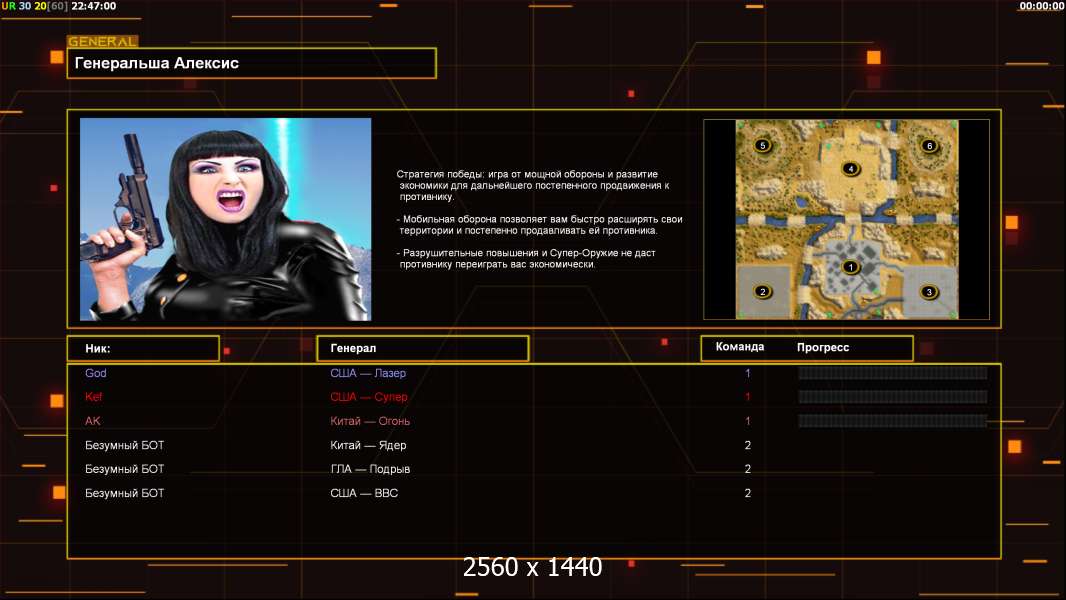Choose start position 3 on the minimap
Viewport: 1066px width, 600px height.
[929, 292]
